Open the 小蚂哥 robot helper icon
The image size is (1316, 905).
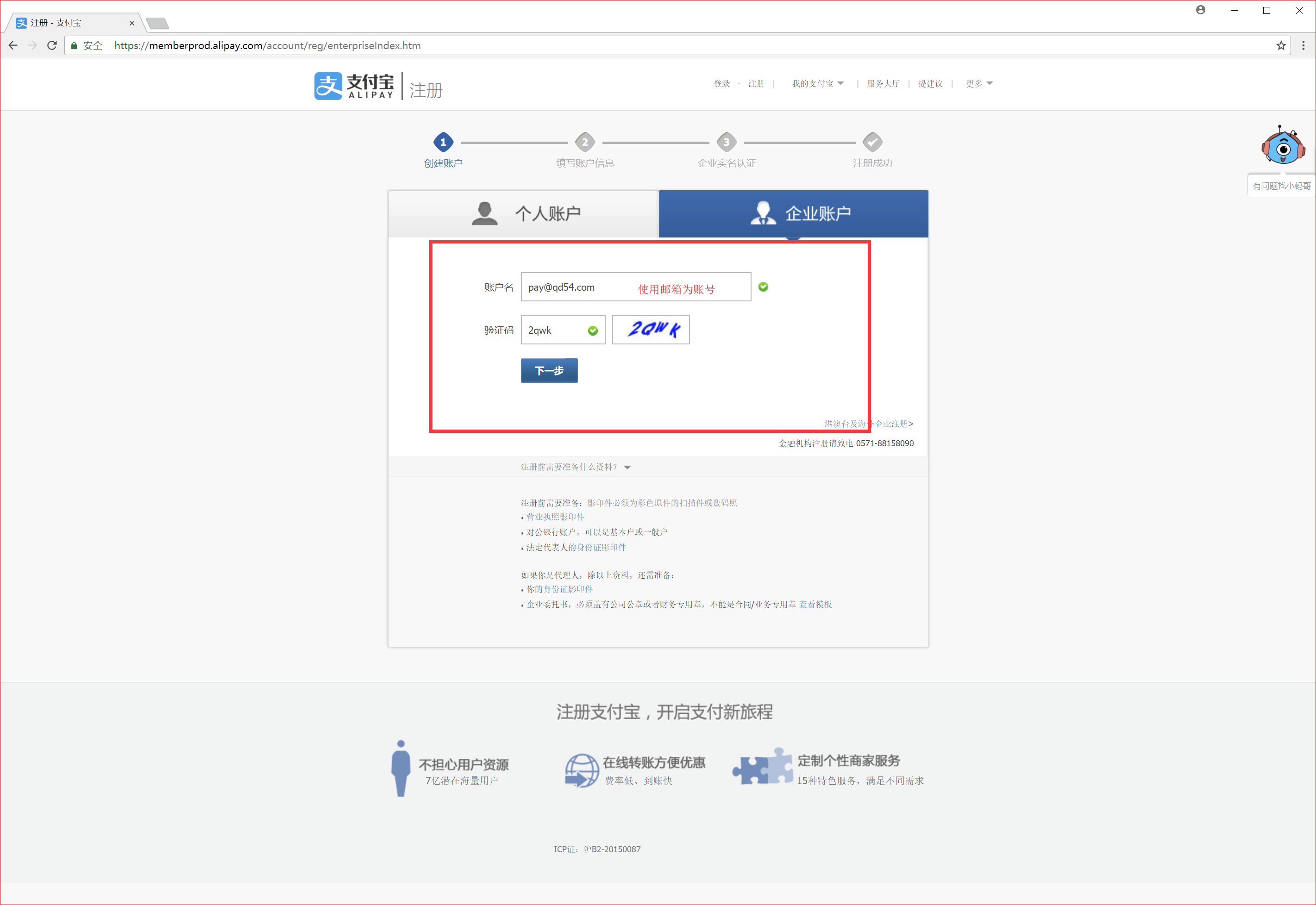coord(1283,145)
